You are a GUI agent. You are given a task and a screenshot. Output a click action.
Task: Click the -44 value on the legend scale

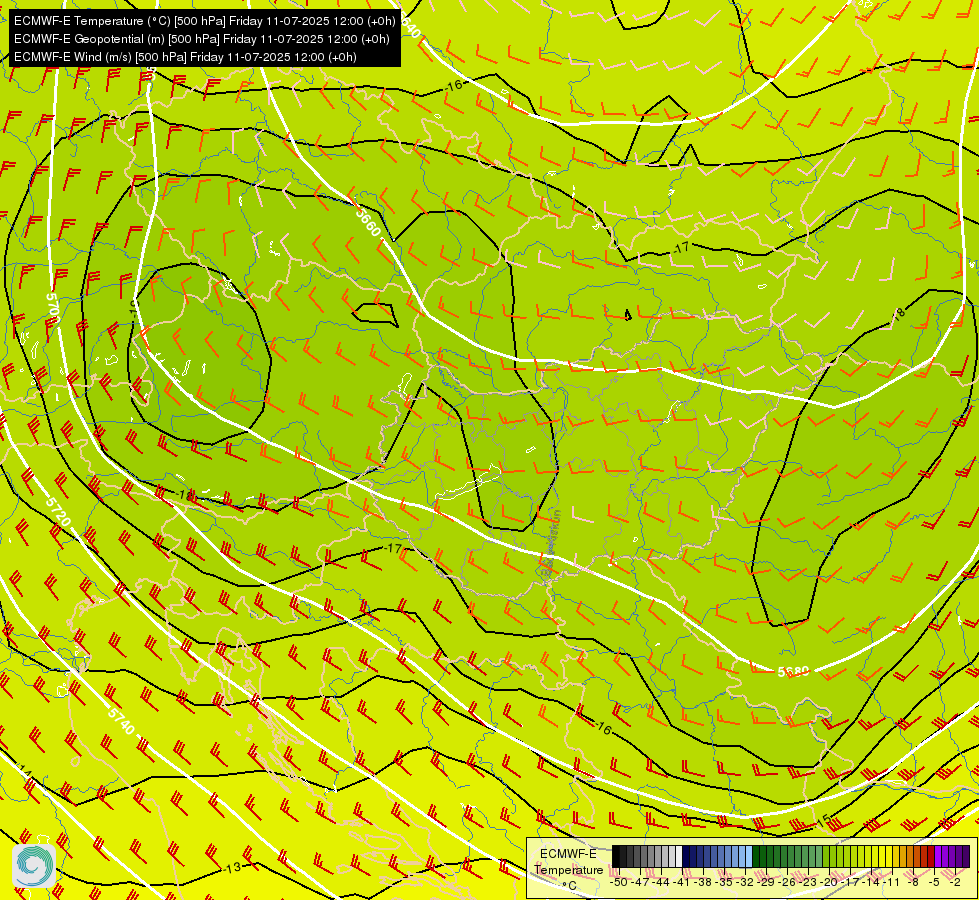(661, 882)
